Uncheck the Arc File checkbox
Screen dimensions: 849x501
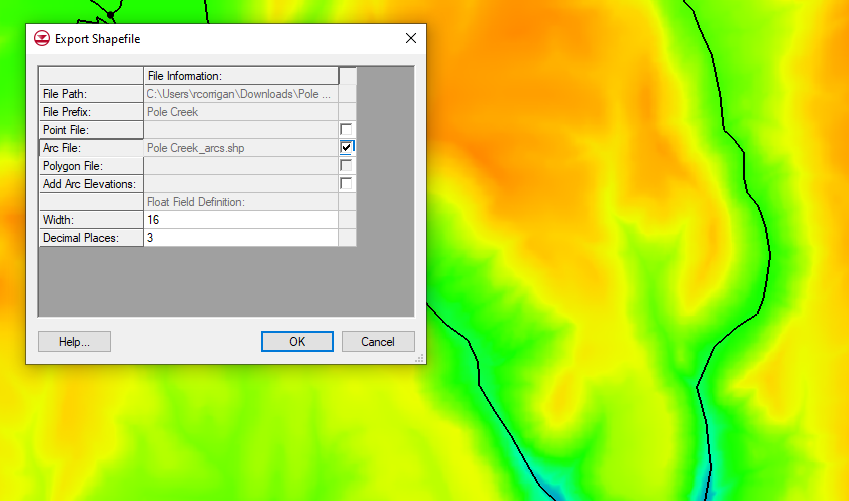[x=346, y=147]
